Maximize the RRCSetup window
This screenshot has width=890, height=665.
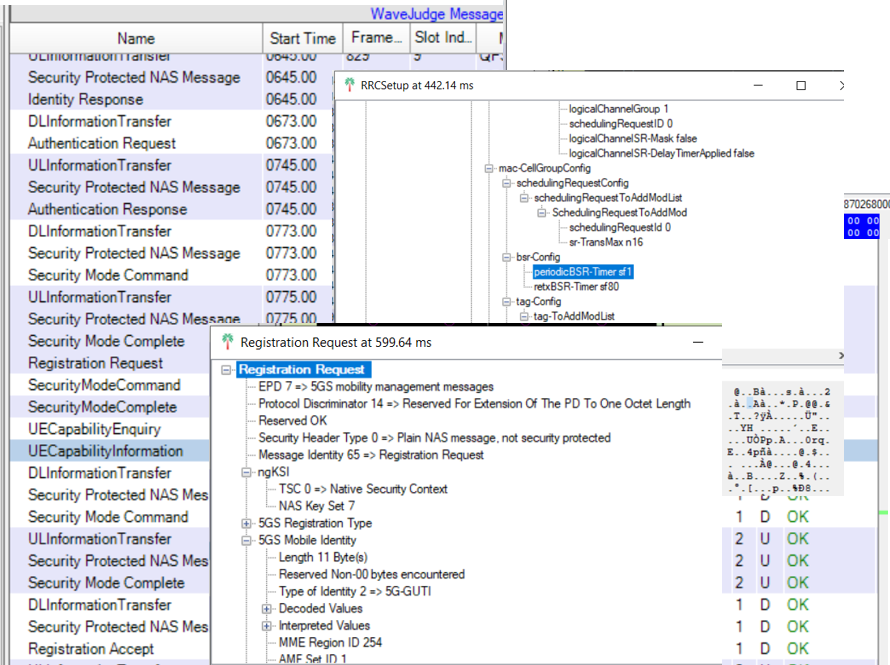[801, 86]
